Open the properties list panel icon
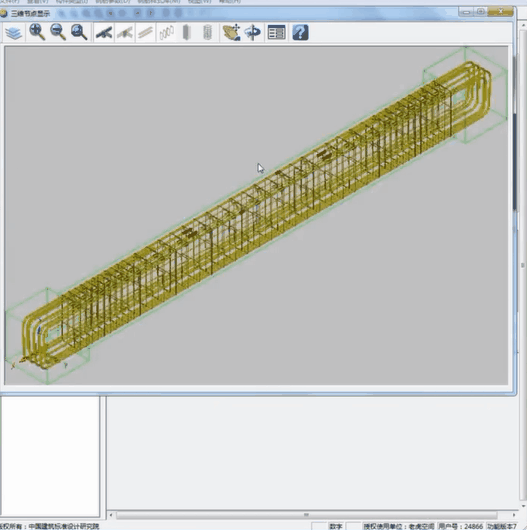 (x=277, y=33)
